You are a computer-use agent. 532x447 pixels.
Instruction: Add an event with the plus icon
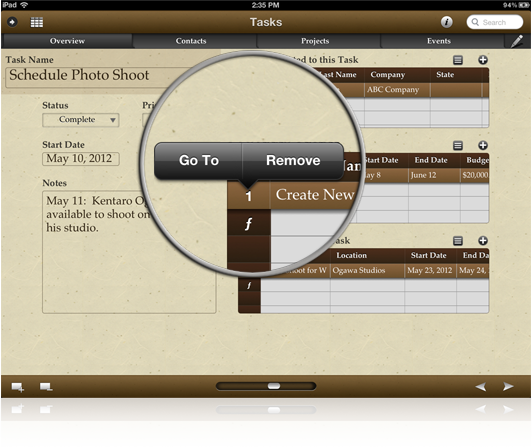click(483, 241)
